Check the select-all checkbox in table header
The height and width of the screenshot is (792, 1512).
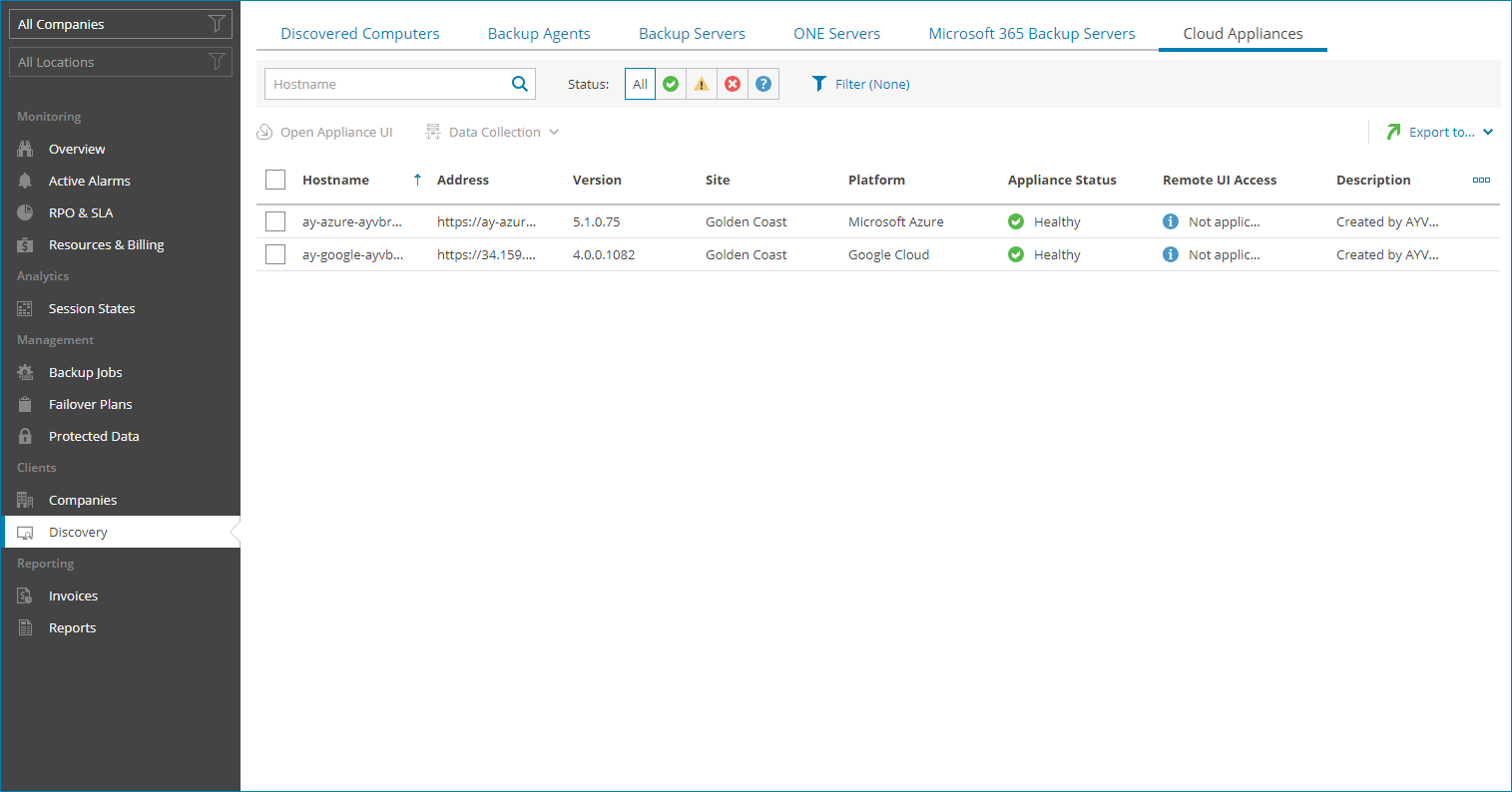point(275,180)
